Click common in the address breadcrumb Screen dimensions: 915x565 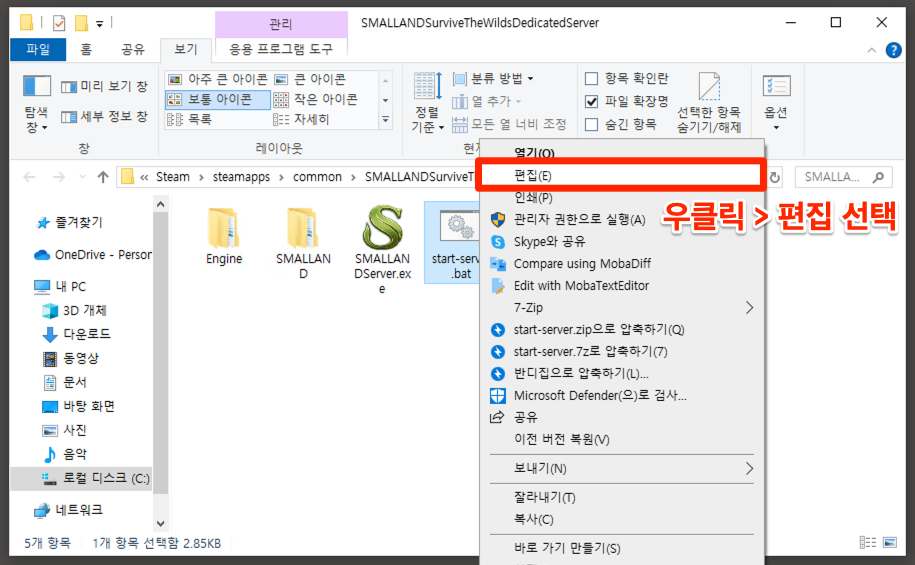point(317,177)
